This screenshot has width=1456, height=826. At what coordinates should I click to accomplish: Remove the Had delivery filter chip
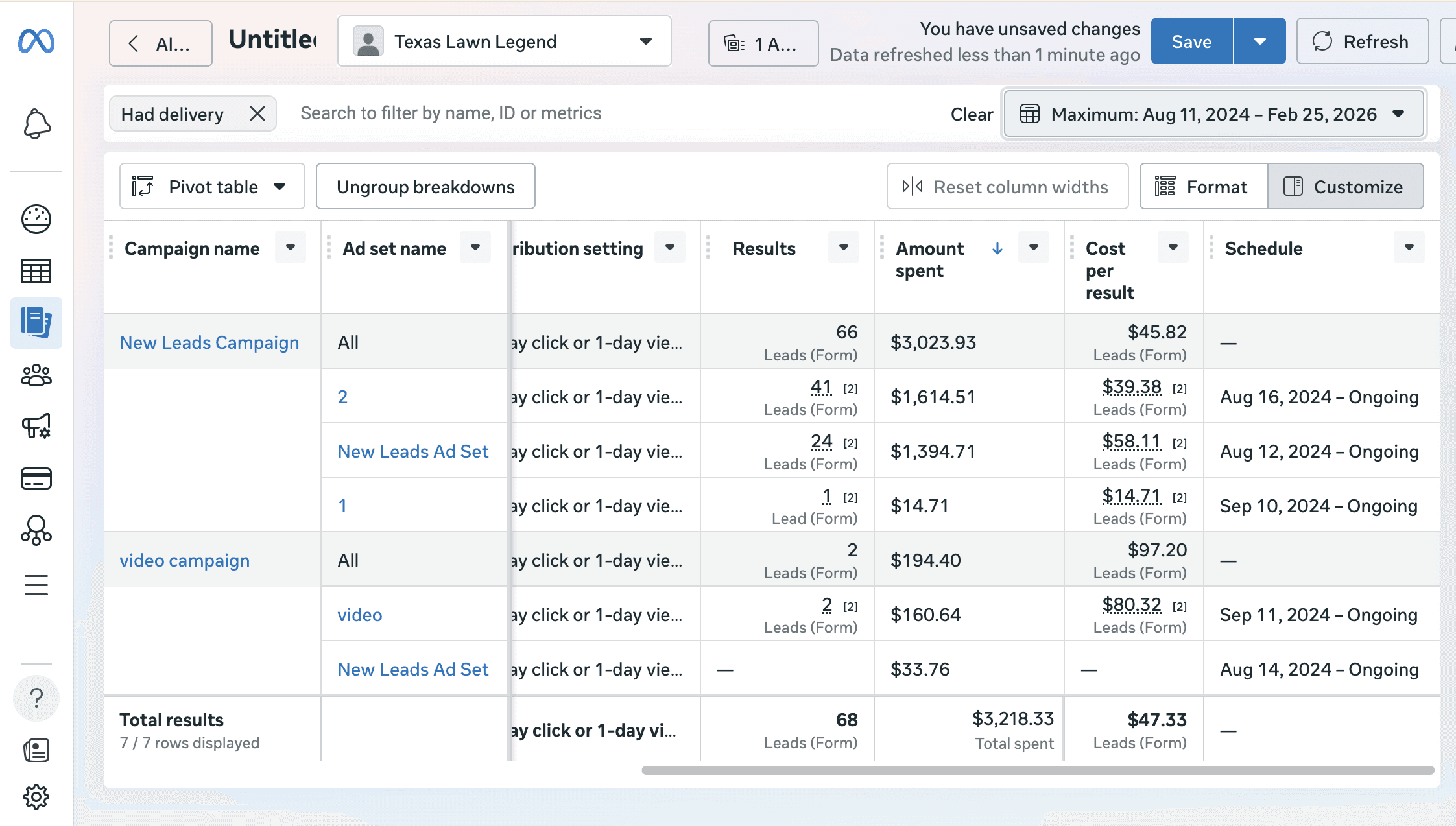[x=257, y=114]
